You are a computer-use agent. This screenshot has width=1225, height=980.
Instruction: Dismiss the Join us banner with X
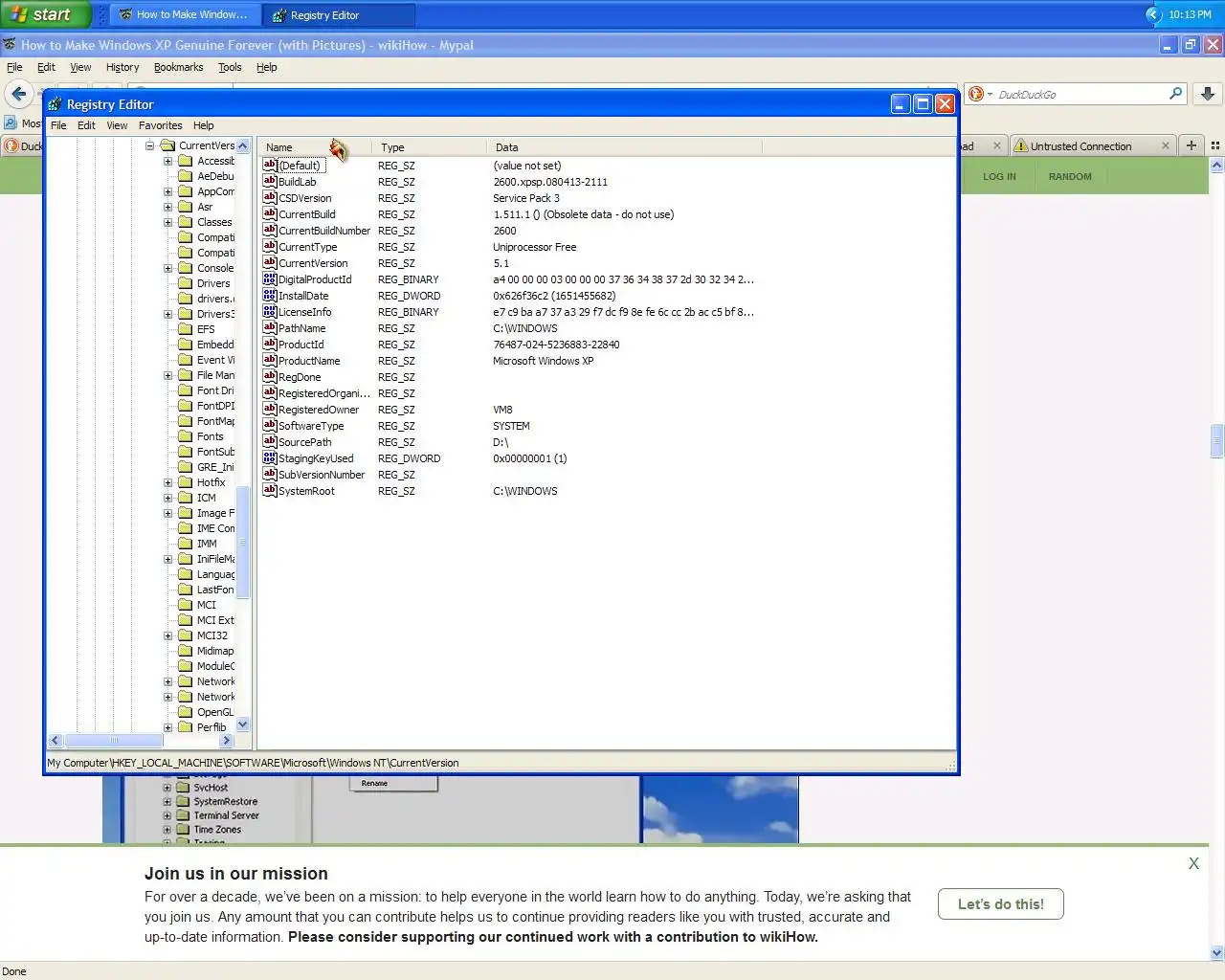(1193, 863)
